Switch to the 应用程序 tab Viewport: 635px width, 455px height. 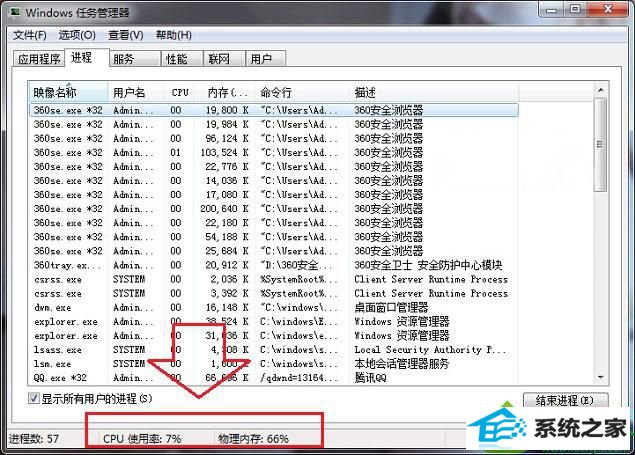pos(39,59)
